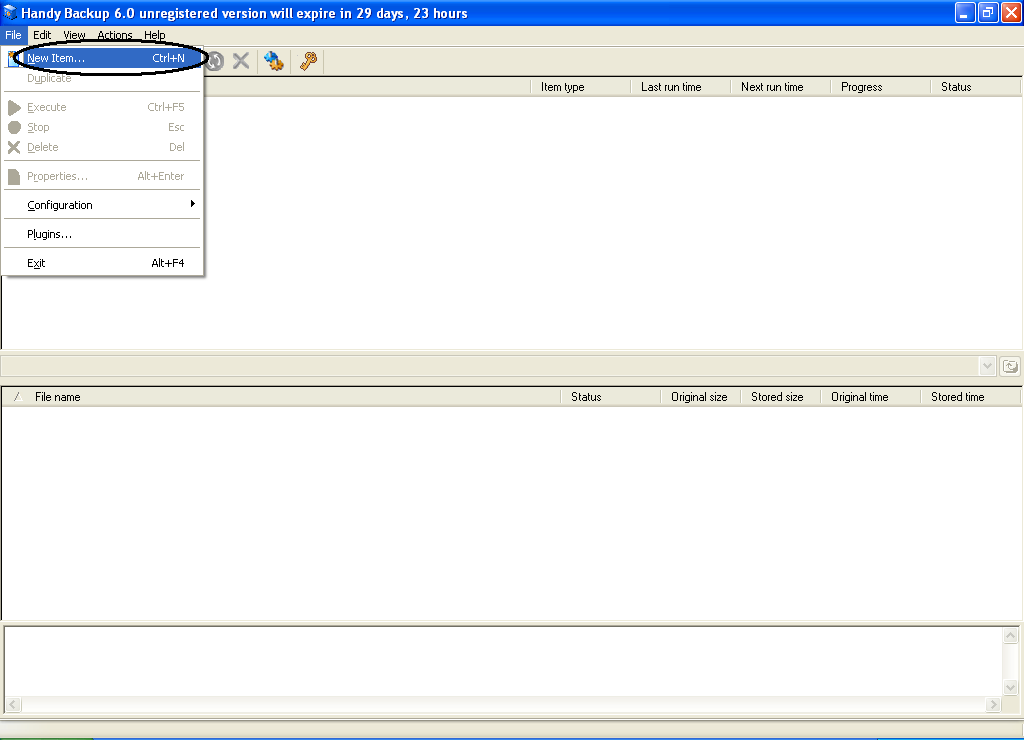
Task: Click the key registration toolbar icon
Action: 308,61
